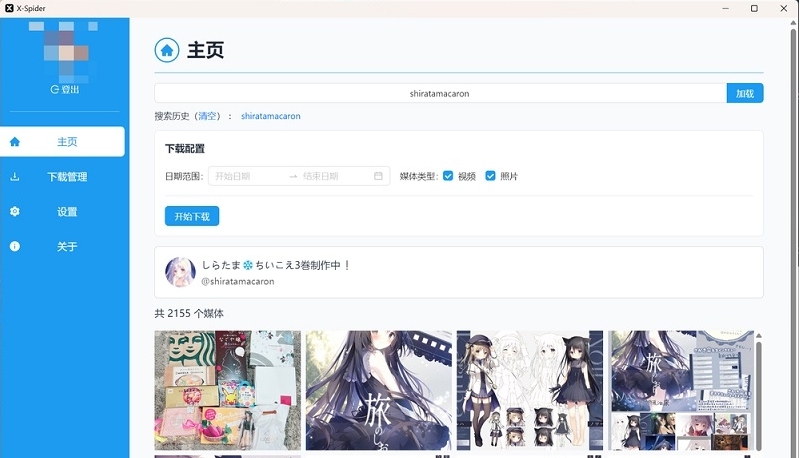Viewport: 800px width, 458px height.
Task: Open the 关于 page
Action: point(62,246)
